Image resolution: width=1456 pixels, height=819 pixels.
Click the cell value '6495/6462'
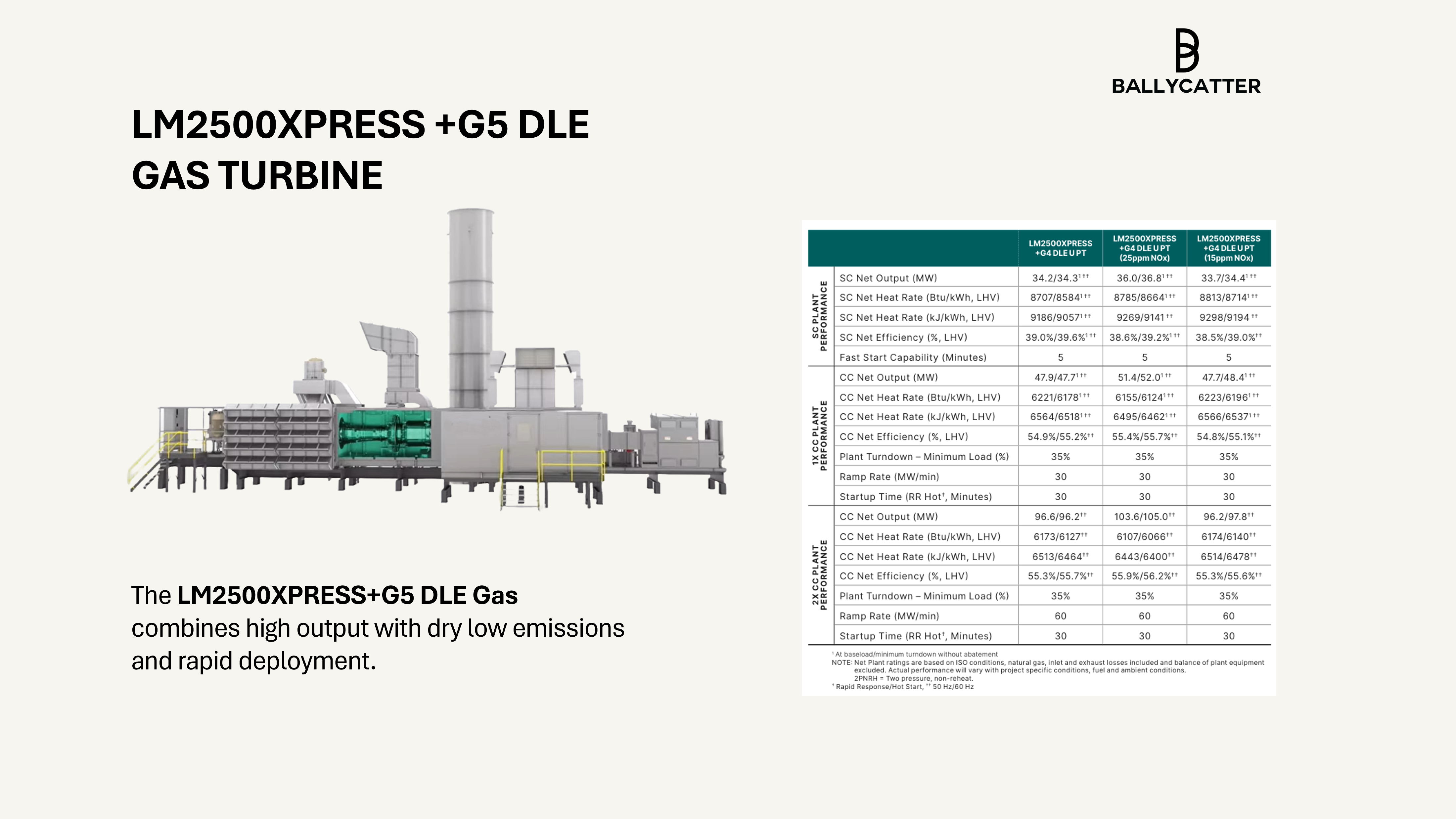pos(1145,417)
